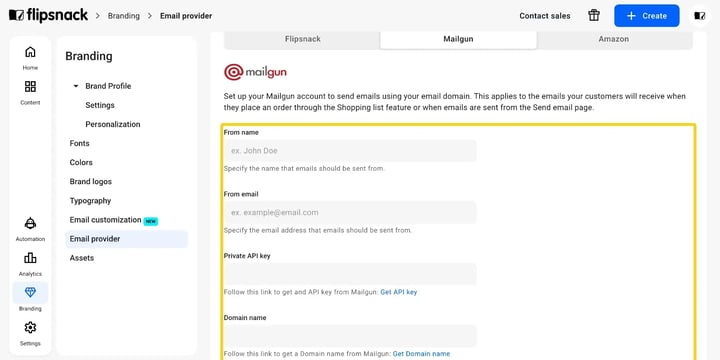Open Home from the sidebar
This screenshot has height=360, width=720.
click(30, 58)
